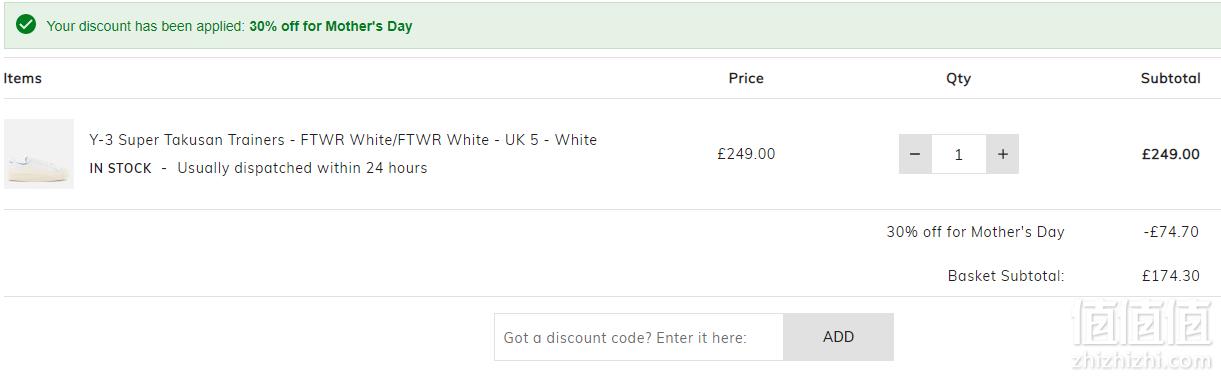Viewport: 1221px width, 378px height.
Task: Click the quantity field showing 1
Action: tap(959, 154)
